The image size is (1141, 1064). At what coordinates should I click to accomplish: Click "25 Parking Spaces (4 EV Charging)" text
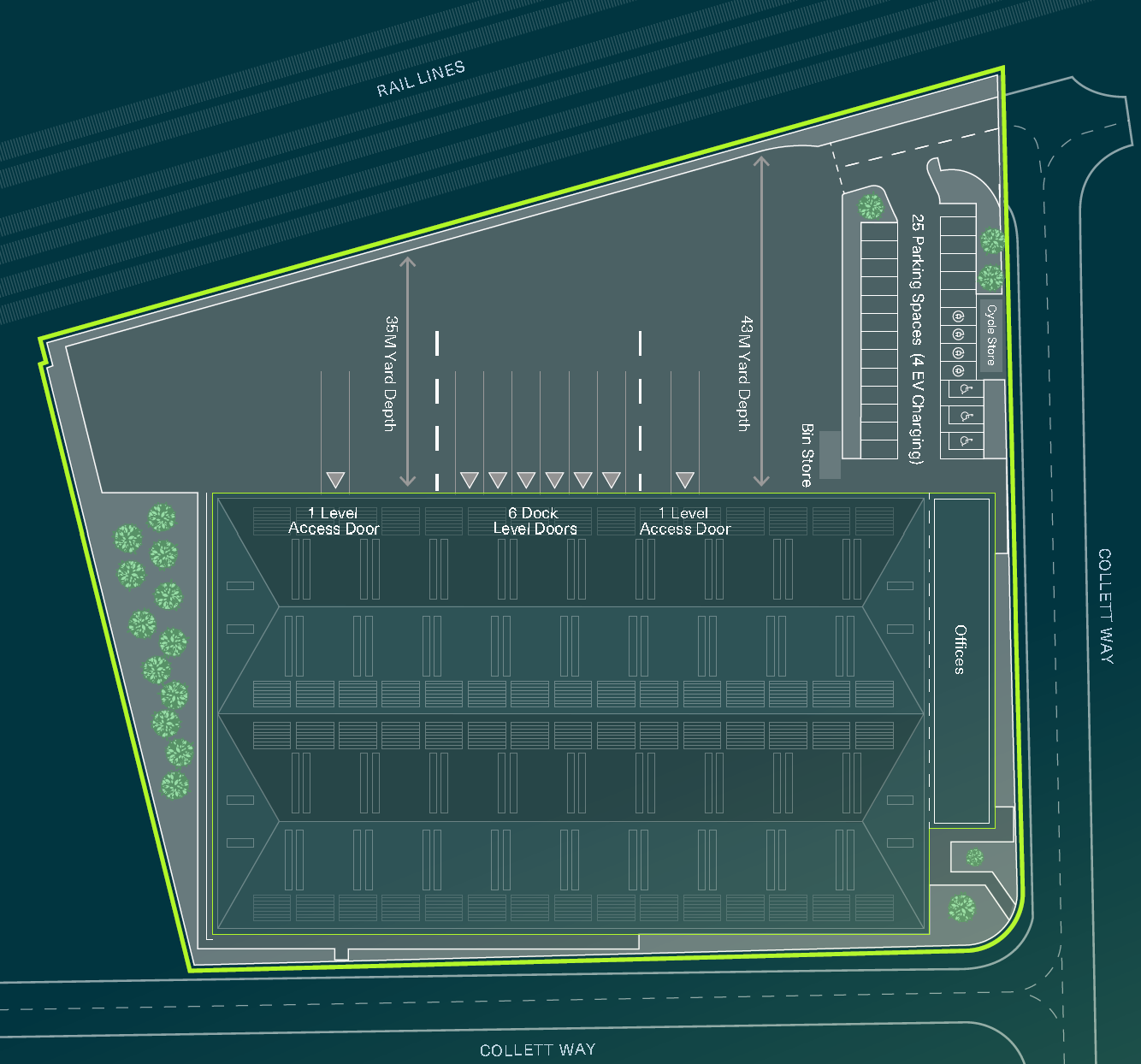pyautogui.click(x=916, y=339)
